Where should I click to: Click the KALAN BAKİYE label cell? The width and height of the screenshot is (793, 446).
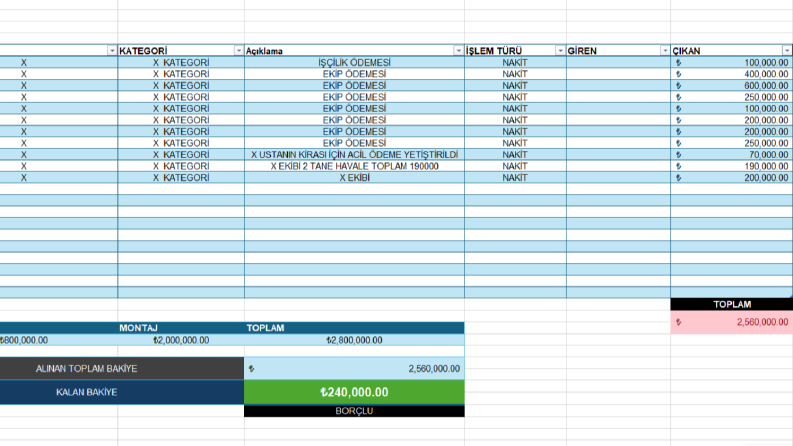[122, 392]
